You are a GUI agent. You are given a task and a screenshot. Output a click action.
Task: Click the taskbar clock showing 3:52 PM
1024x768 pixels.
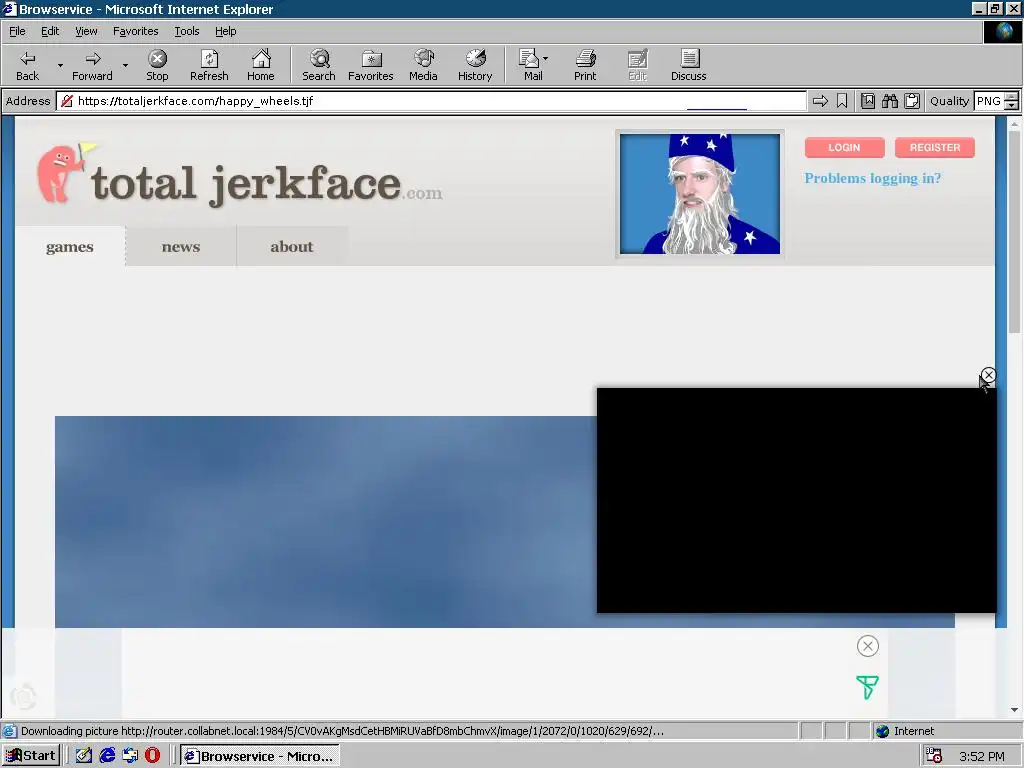982,756
